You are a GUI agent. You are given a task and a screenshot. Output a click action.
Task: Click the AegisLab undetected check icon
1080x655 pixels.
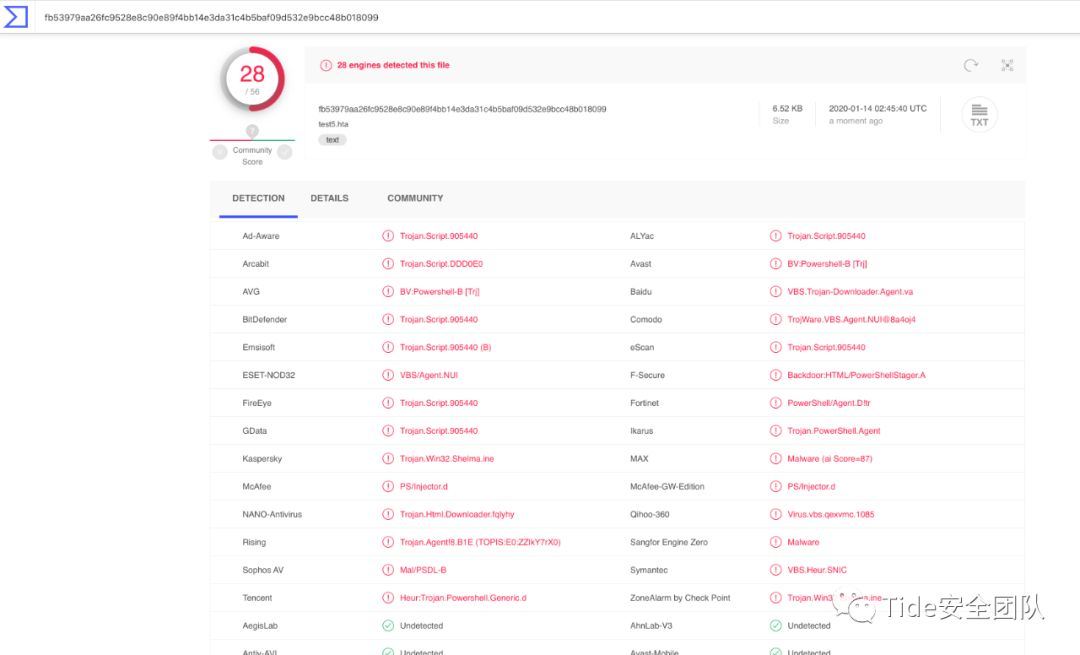(x=388, y=625)
